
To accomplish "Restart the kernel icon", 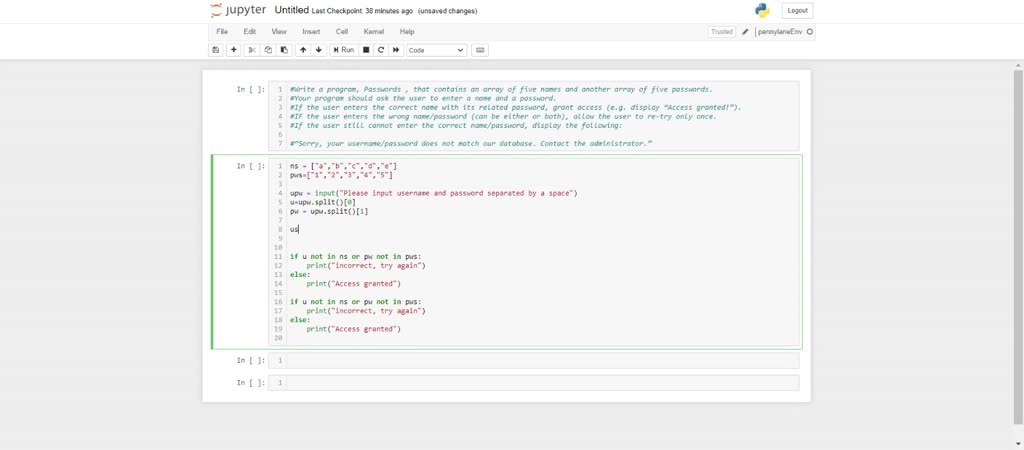I will coord(381,50).
